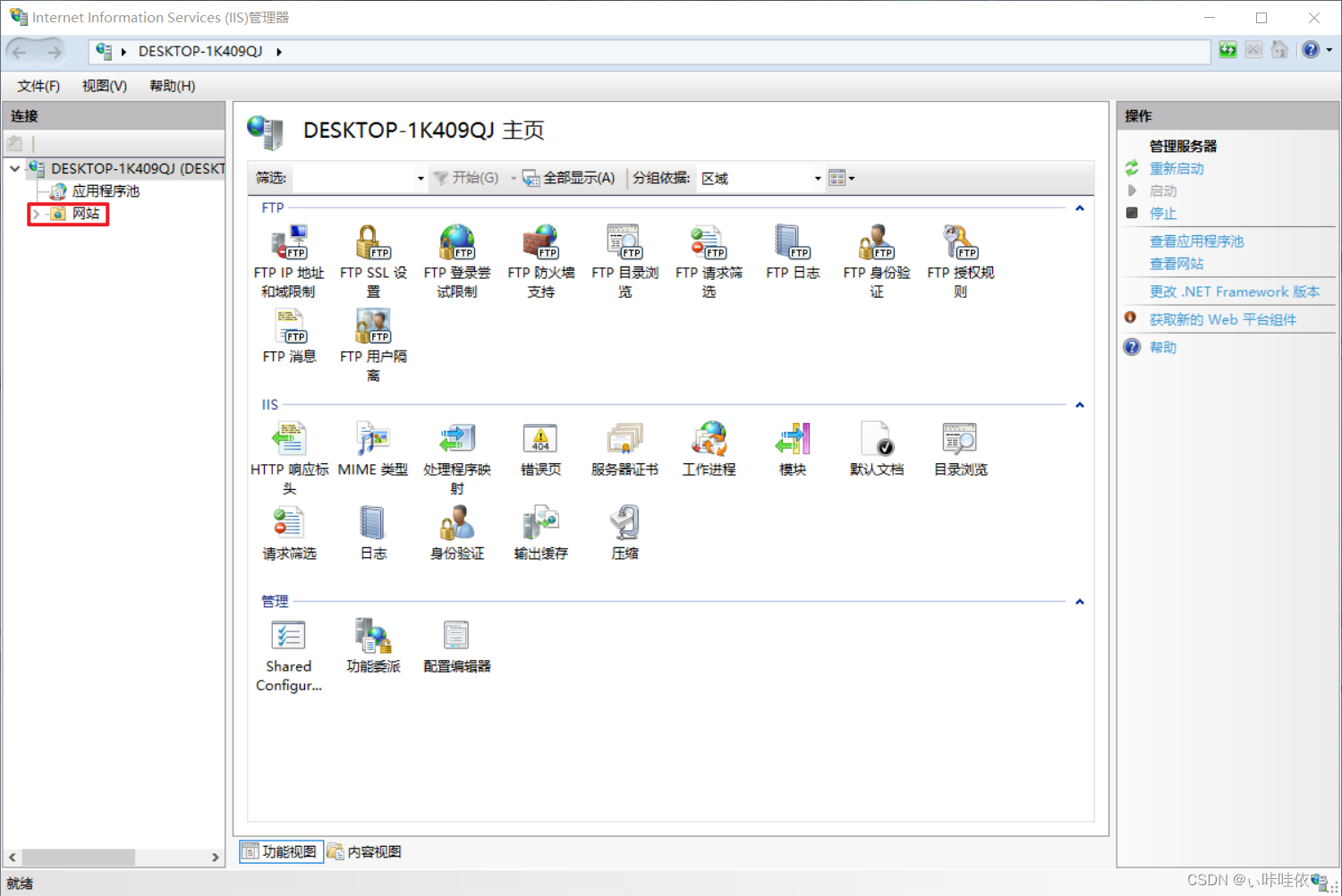Open FTP 身份验证 feature
The height and width of the screenshot is (896, 1342).
point(877,261)
